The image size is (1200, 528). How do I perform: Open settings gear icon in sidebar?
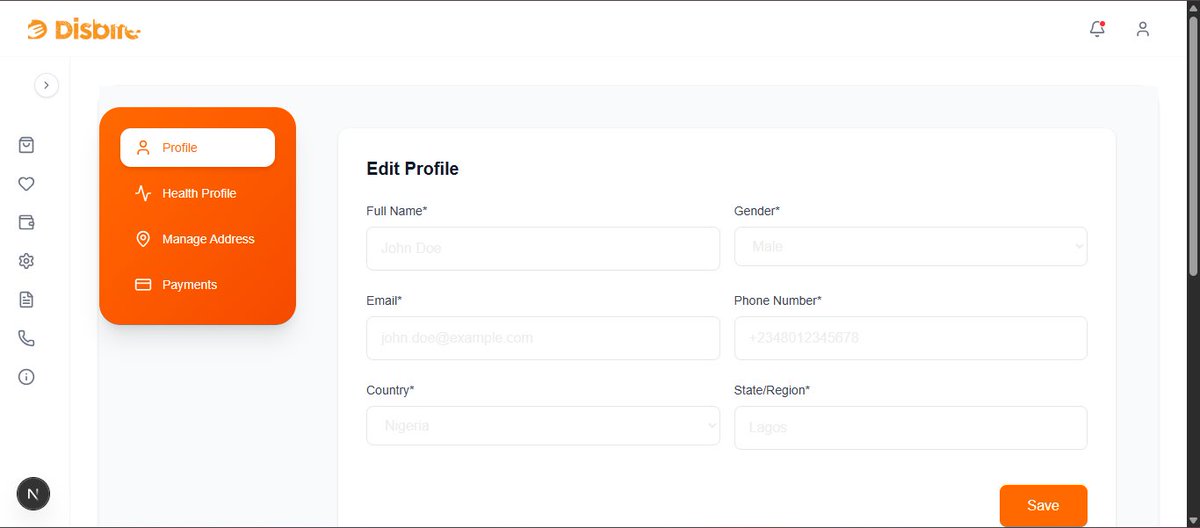point(27,261)
